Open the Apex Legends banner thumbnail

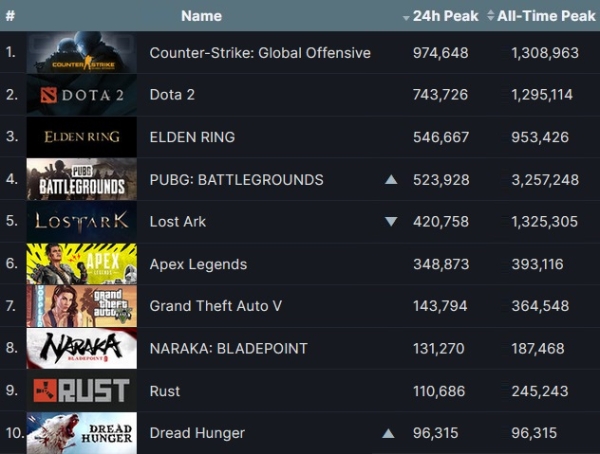click(82, 264)
